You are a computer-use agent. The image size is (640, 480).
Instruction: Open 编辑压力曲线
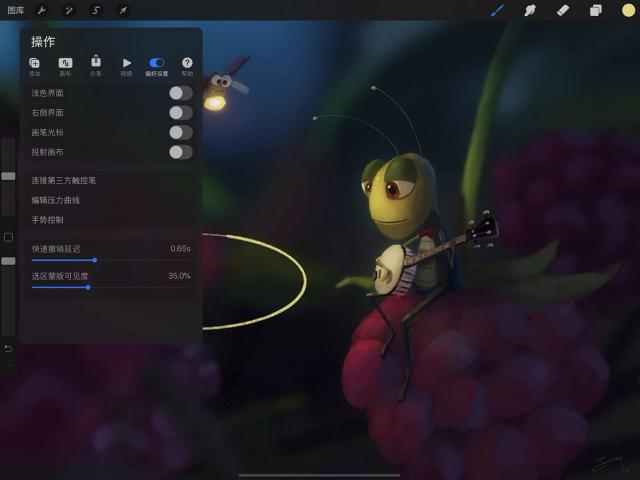tap(111, 200)
